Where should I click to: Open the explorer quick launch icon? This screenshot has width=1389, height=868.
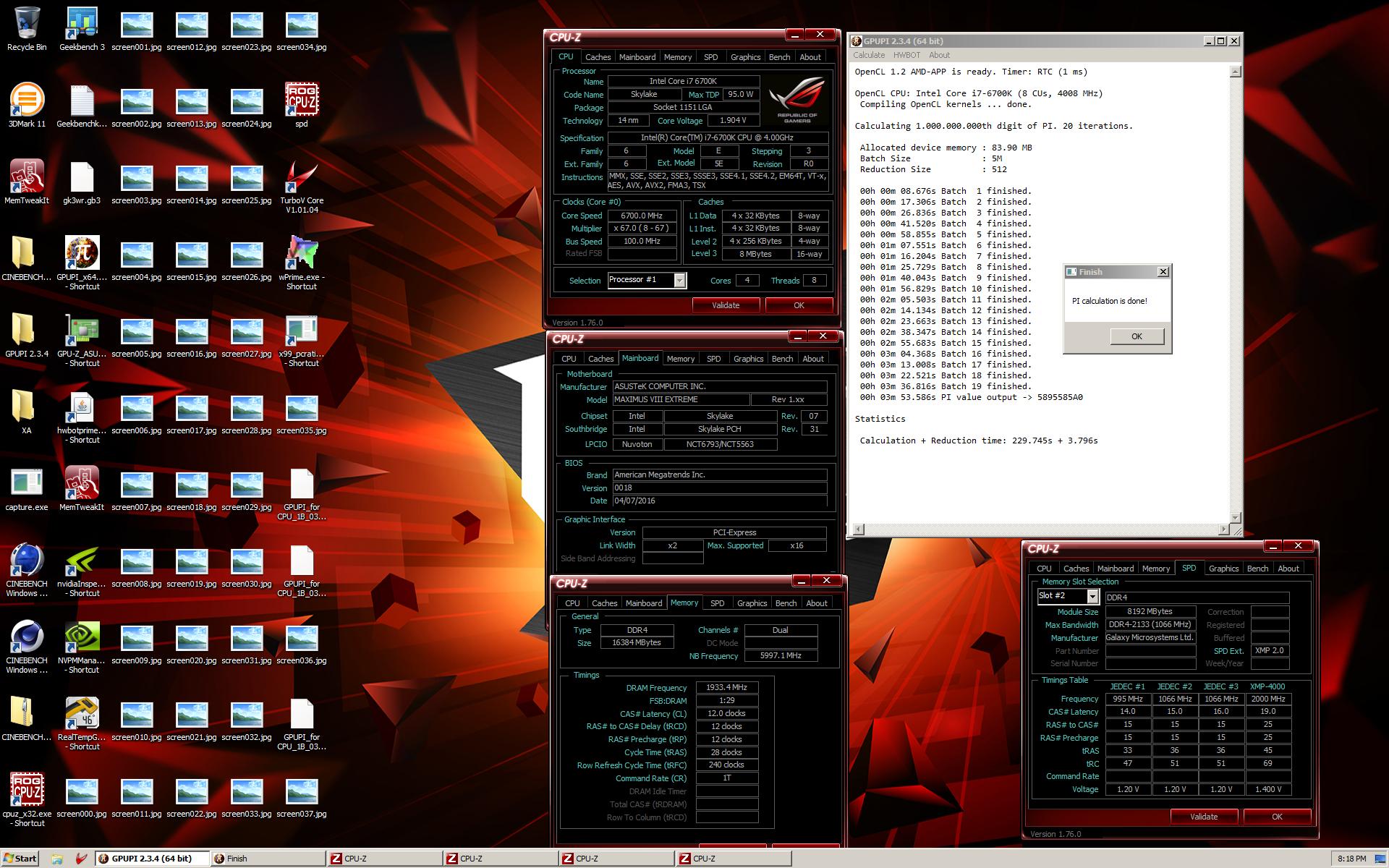(57, 859)
